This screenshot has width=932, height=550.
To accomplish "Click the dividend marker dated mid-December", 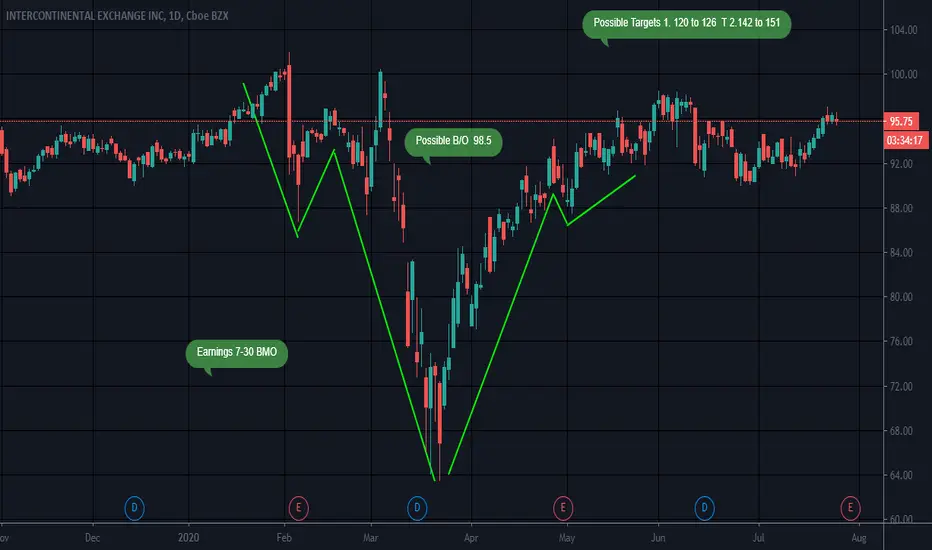I will [x=134, y=508].
